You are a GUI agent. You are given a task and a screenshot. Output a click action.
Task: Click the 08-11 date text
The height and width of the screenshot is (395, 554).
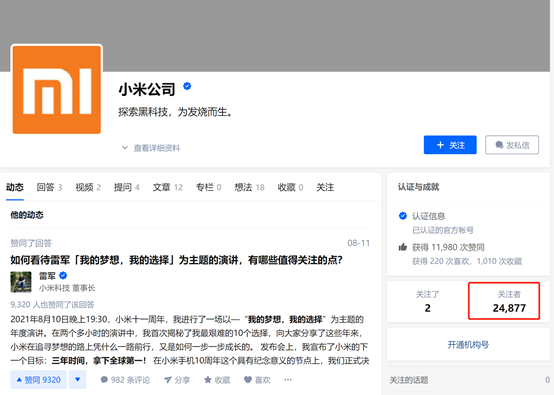click(359, 243)
